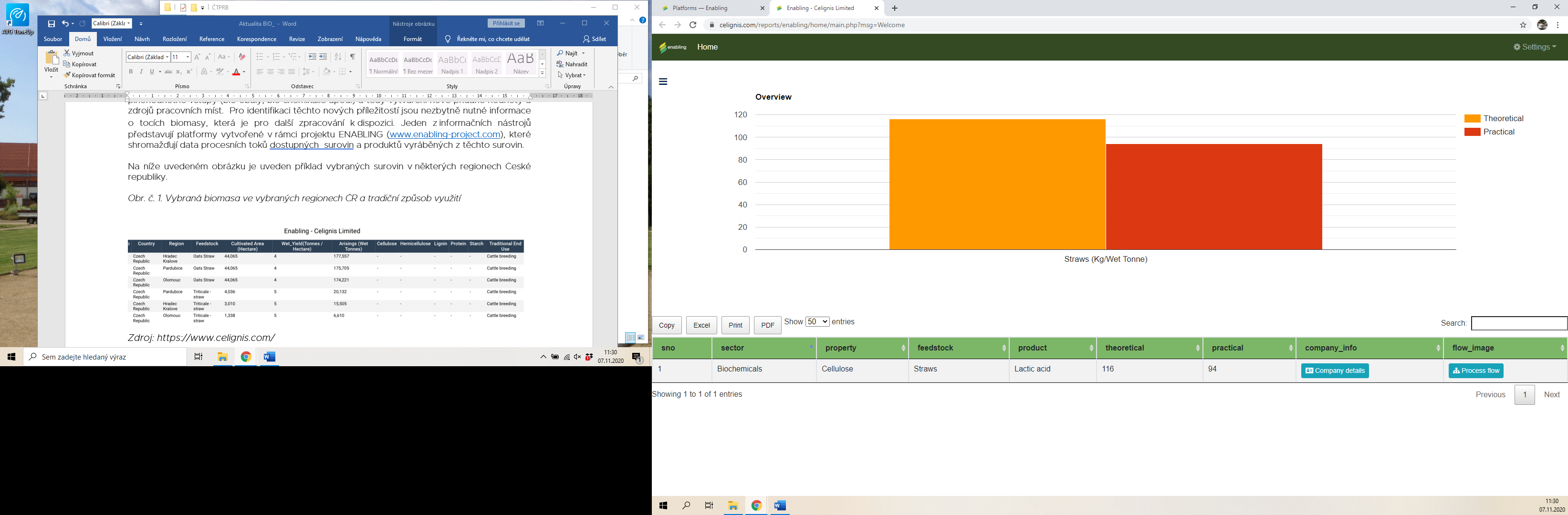Increase font size with the grow-font icon

[197, 57]
